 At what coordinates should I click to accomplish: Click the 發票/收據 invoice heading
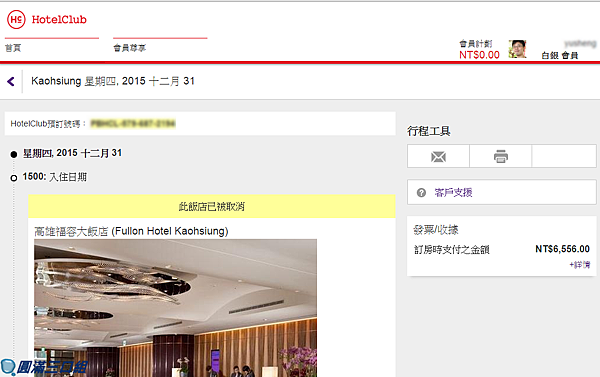pyautogui.click(x=436, y=230)
